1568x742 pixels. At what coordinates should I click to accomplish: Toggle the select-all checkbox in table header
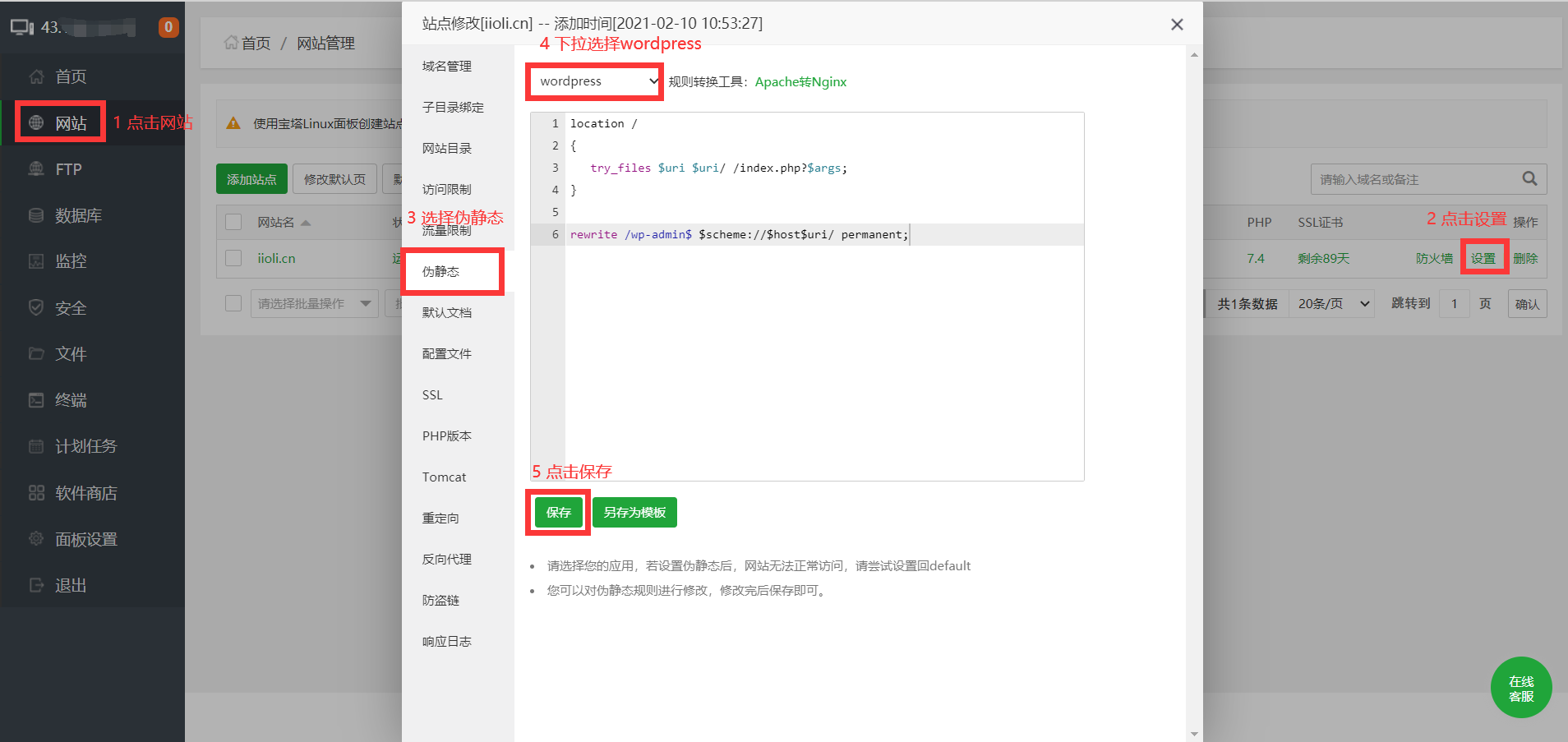pyautogui.click(x=233, y=222)
